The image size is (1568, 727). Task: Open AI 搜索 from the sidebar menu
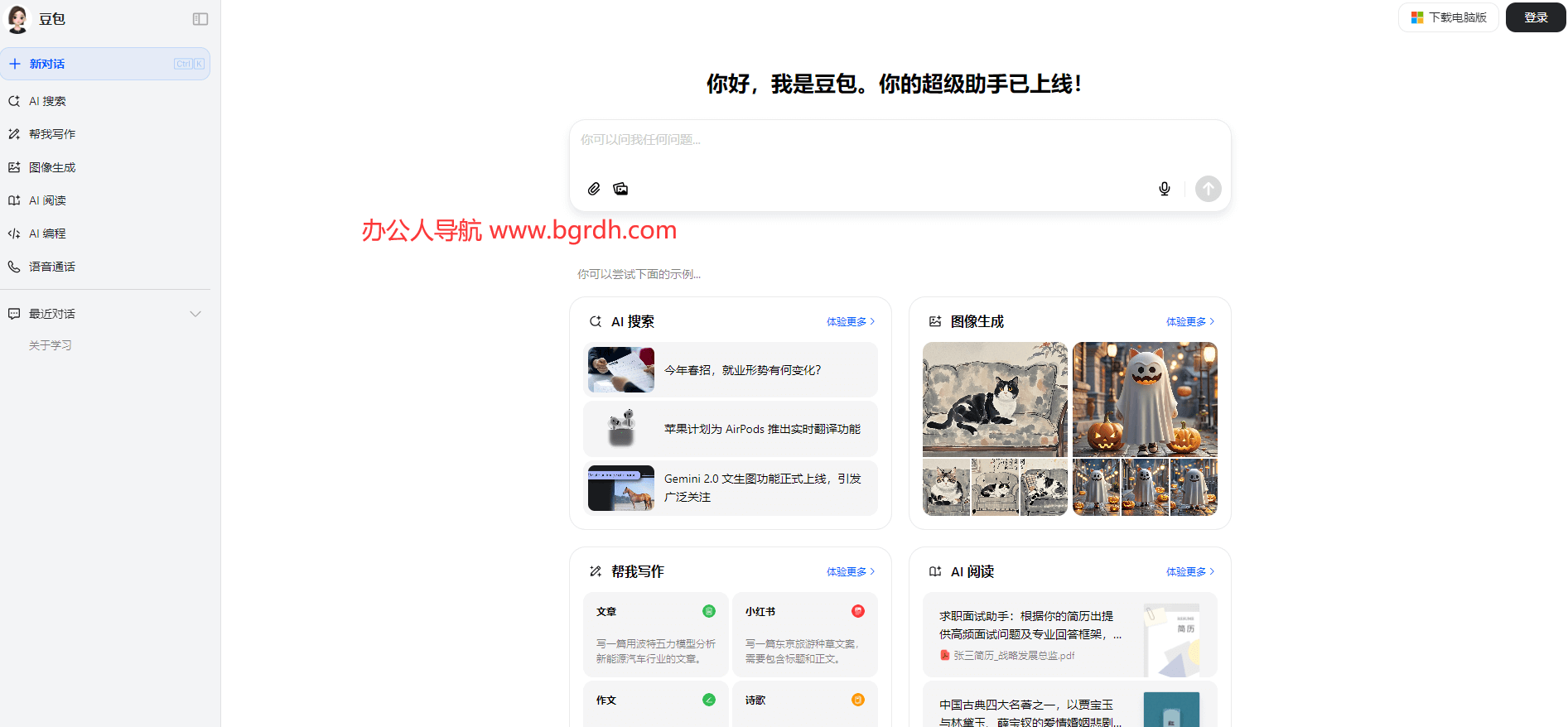click(x=105, y=101)
